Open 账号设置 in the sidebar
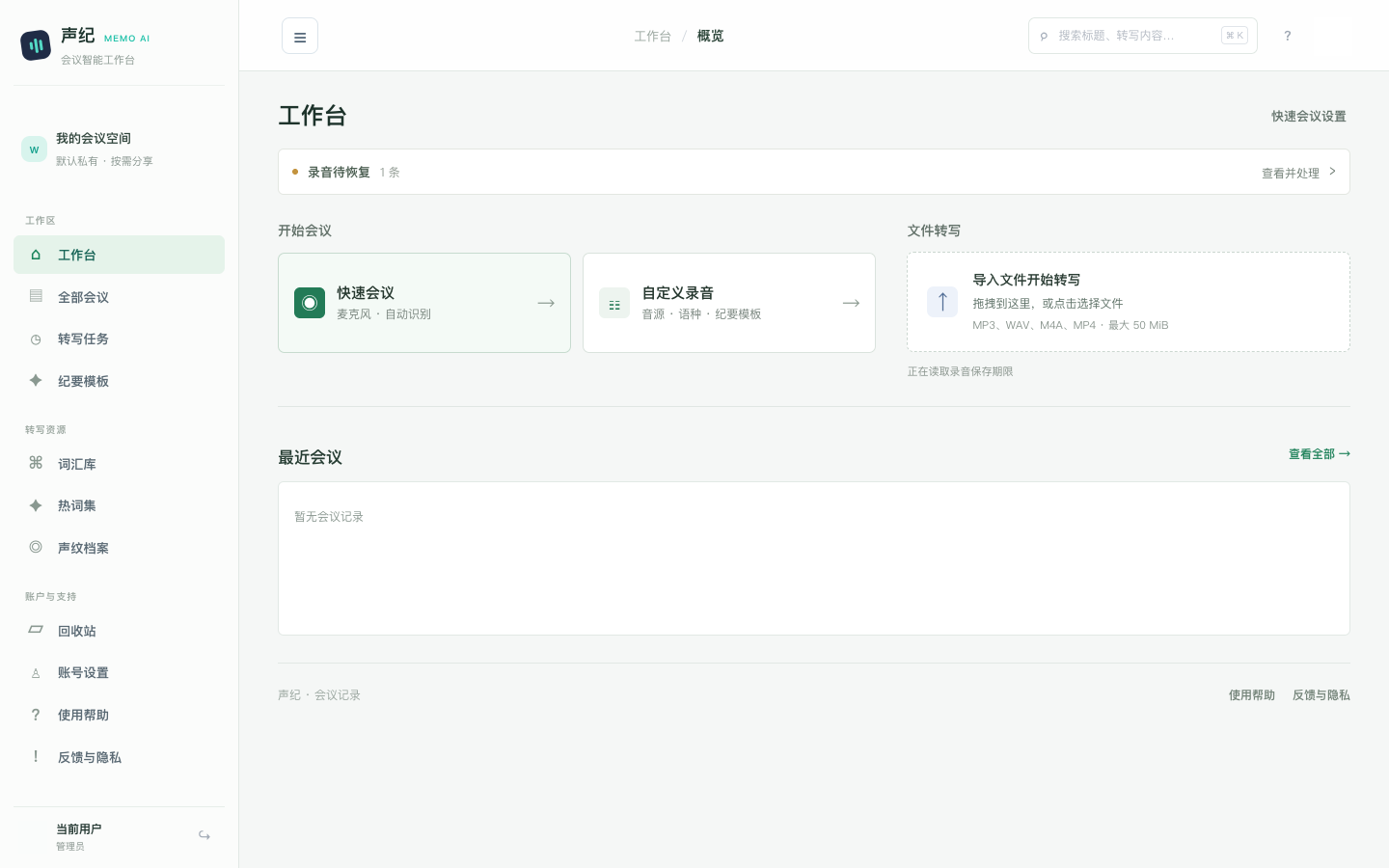 119,672
